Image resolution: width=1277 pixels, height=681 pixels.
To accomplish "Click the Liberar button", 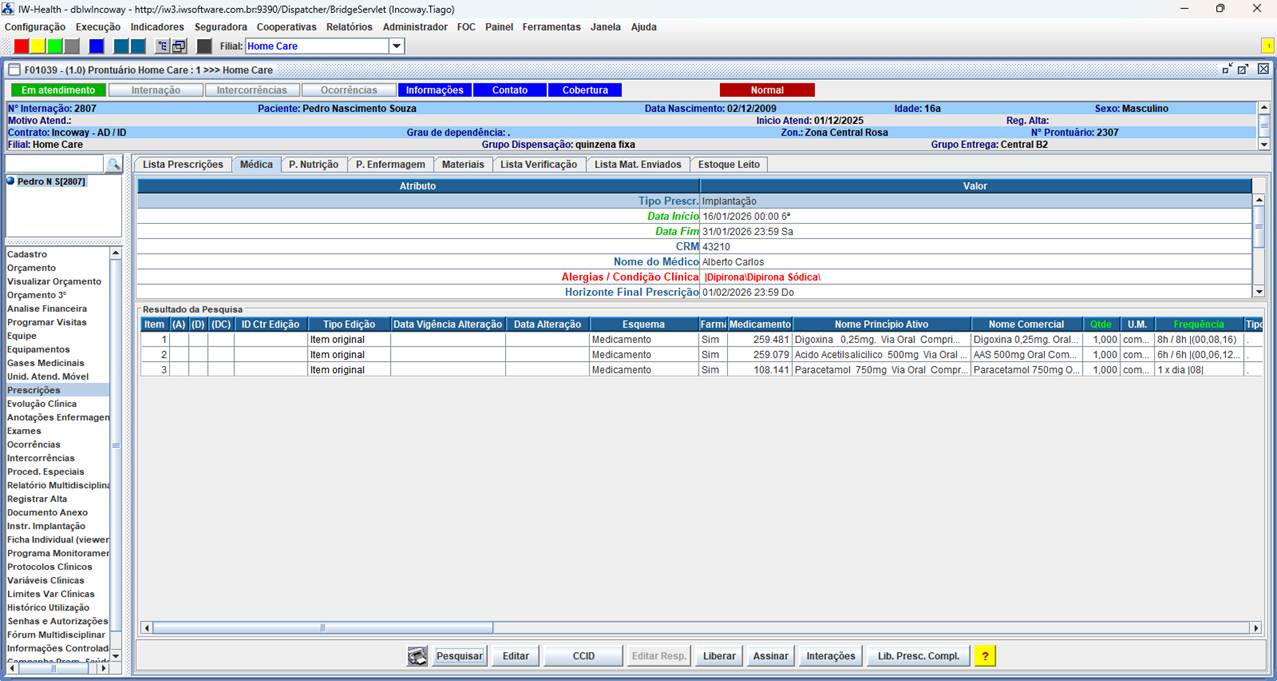I will [719, 656].
